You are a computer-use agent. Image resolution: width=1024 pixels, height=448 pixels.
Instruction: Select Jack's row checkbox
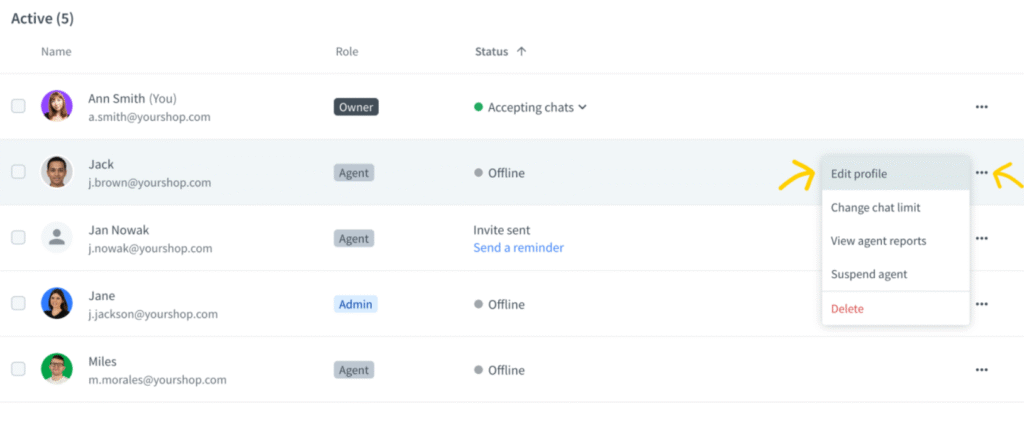tap(18, 172)
